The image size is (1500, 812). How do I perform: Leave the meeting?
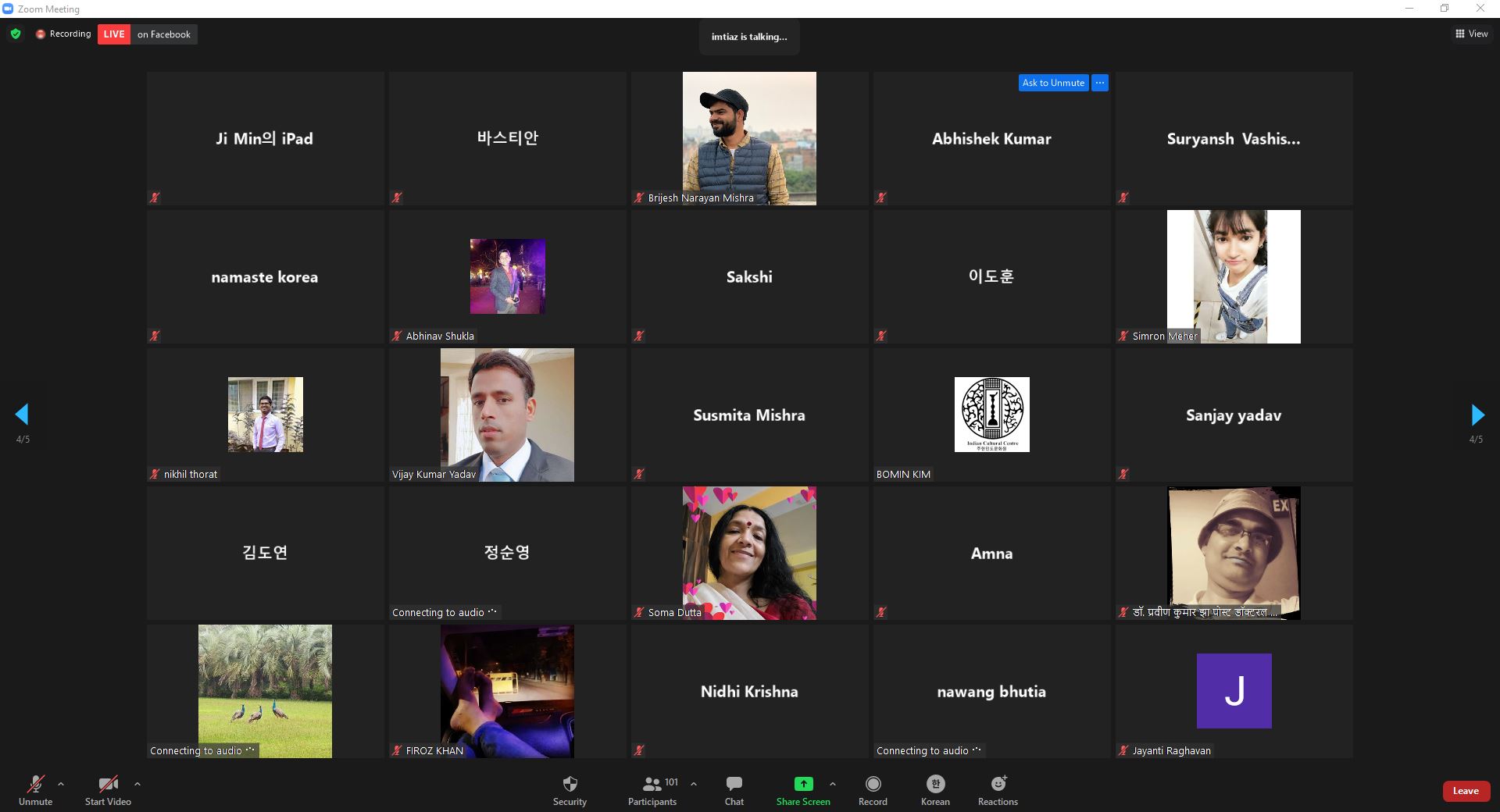coord(1465,791)
